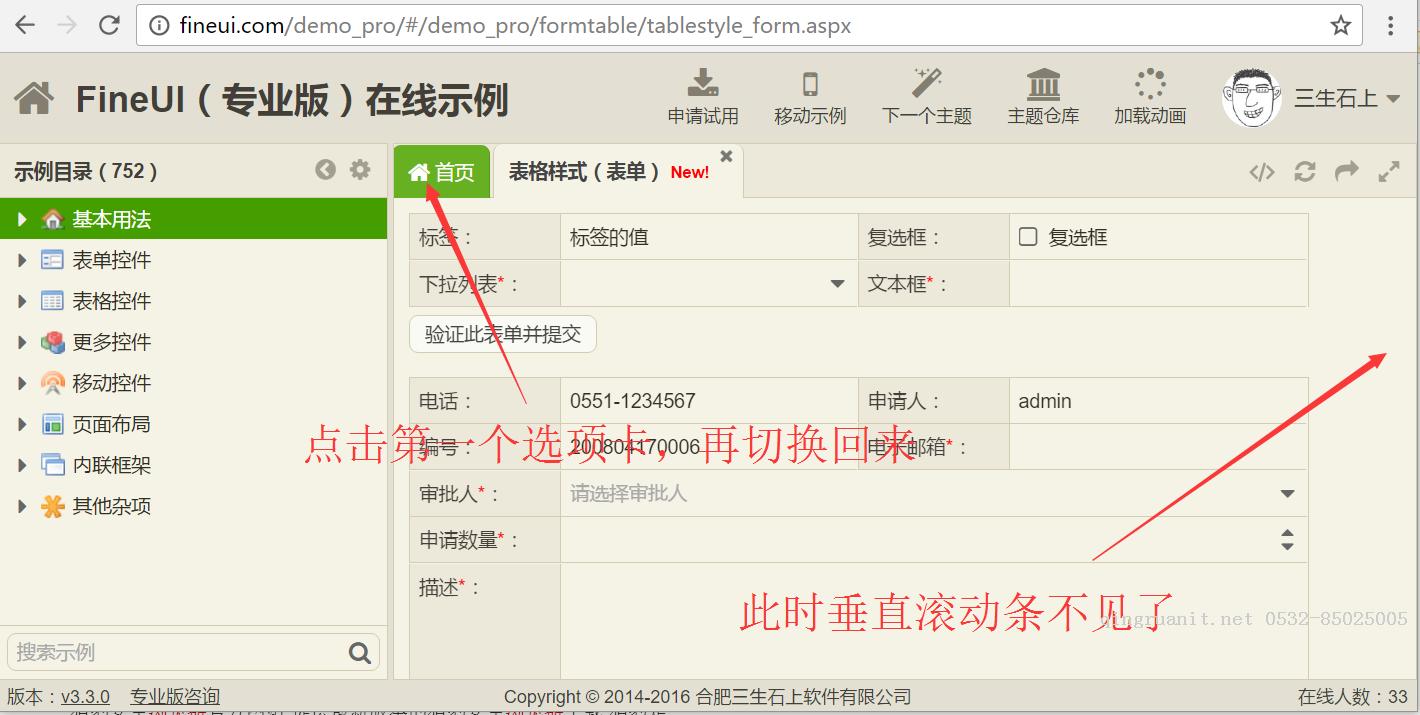Click the browser address bar URL
This screenshot has height=715, width=1420.
click(x=515, y=26)
